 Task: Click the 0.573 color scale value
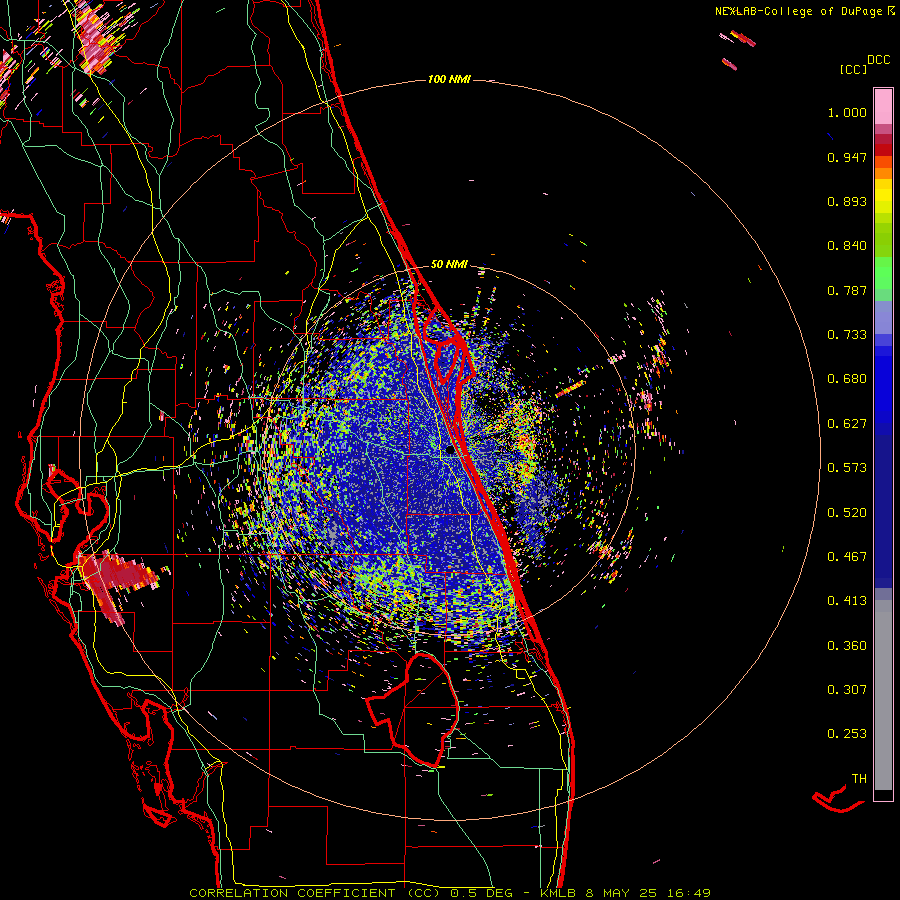tap(847, 468)
